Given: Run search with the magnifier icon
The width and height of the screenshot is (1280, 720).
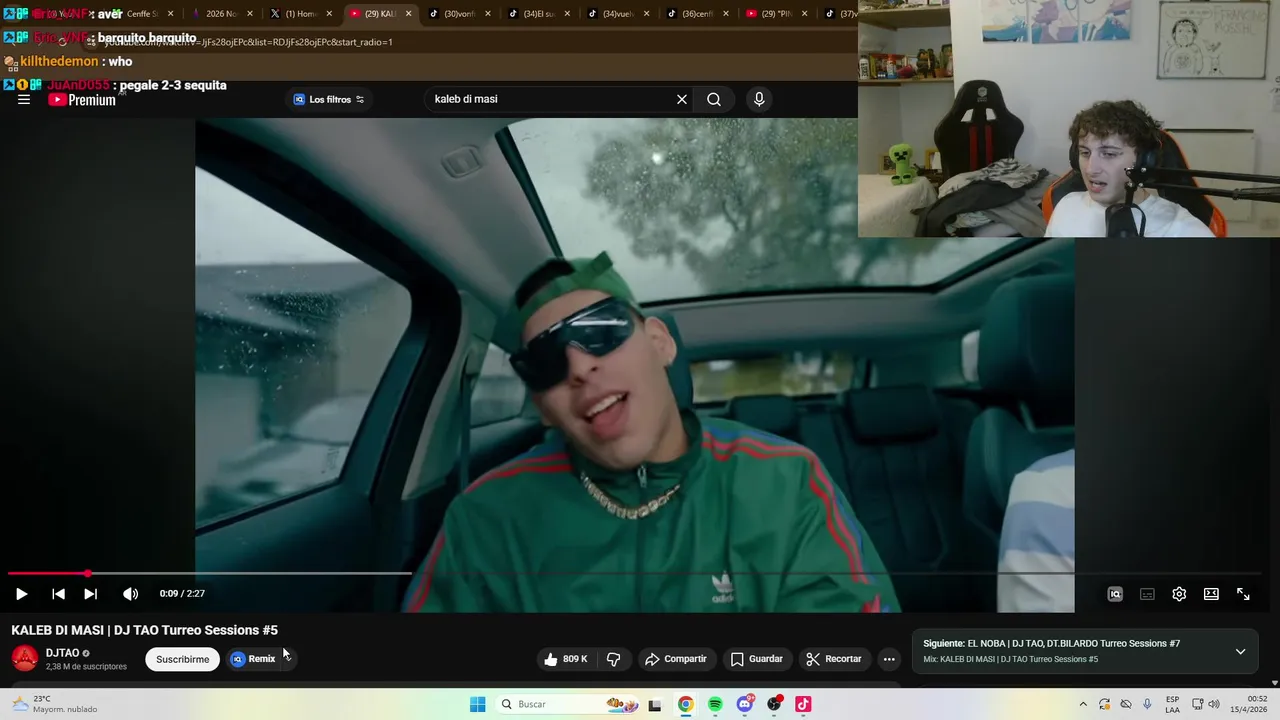Looking at the screenshot, I should (714, 99).
